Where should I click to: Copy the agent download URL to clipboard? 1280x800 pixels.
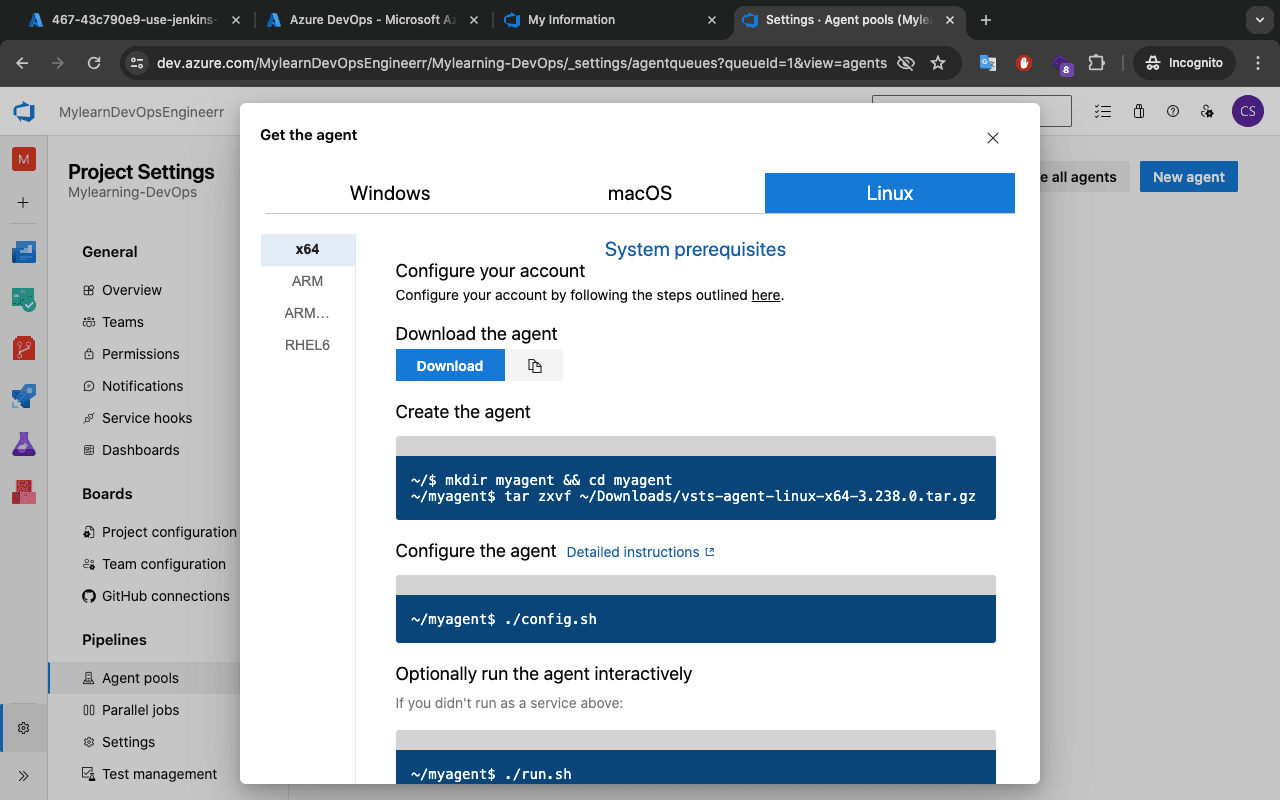pyautogui.click(x=534, y=366)
